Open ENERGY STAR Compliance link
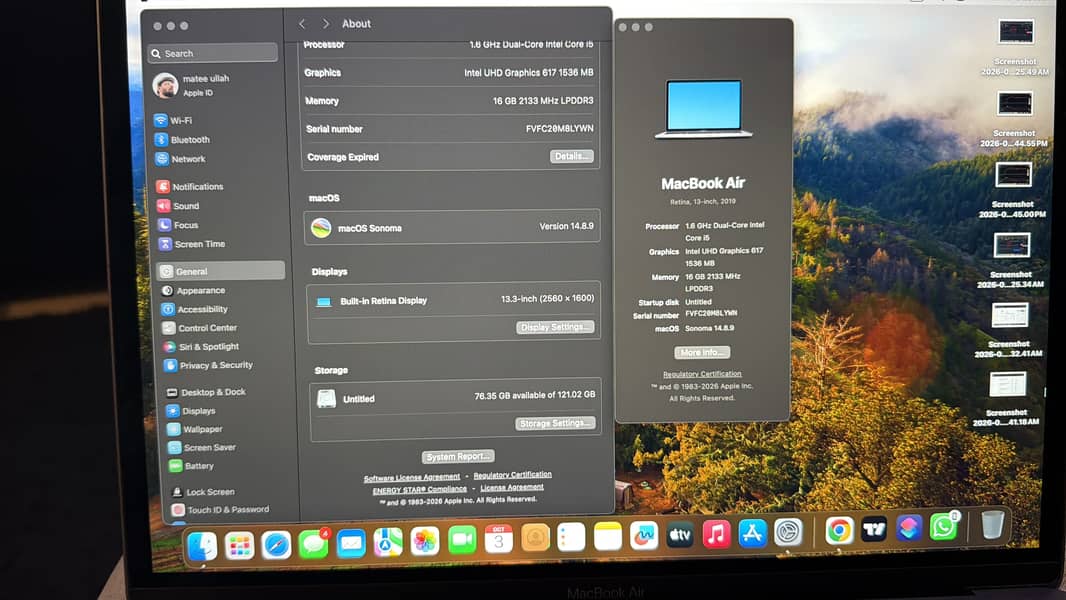The height and width of the screenshot is (600, 1066). [419, 489]
